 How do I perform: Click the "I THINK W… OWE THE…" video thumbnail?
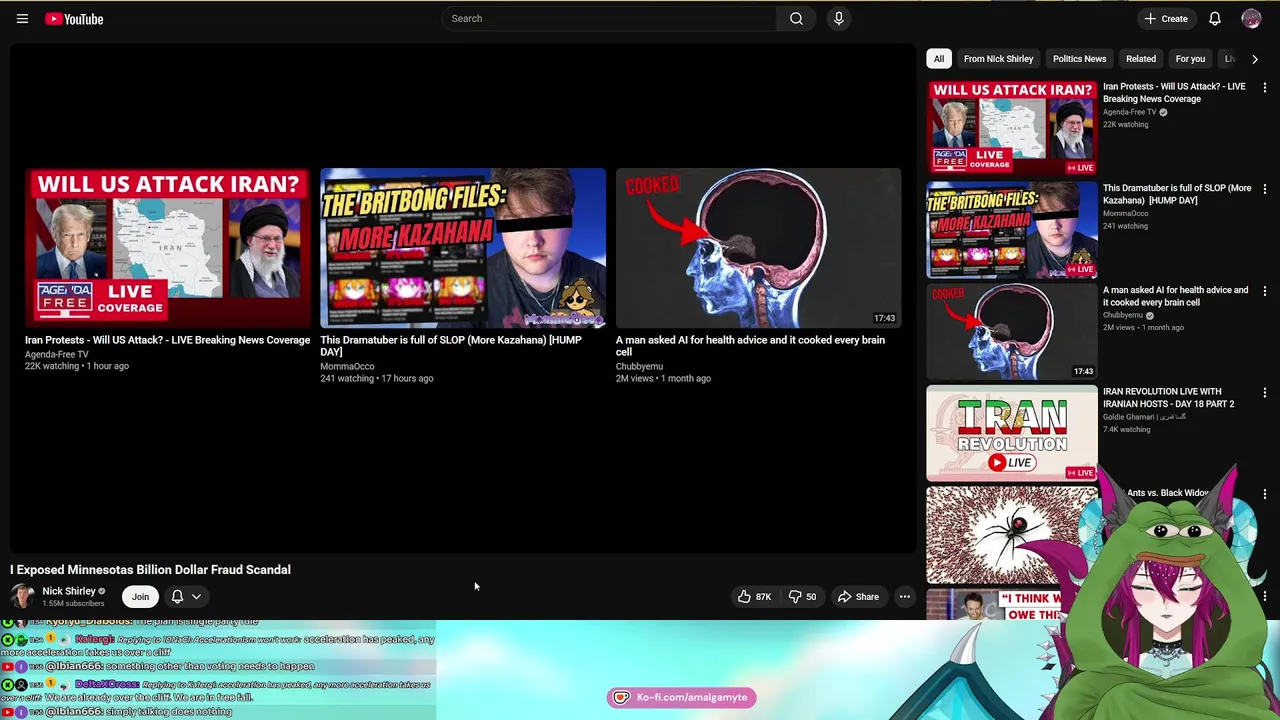click(1012, 605)
